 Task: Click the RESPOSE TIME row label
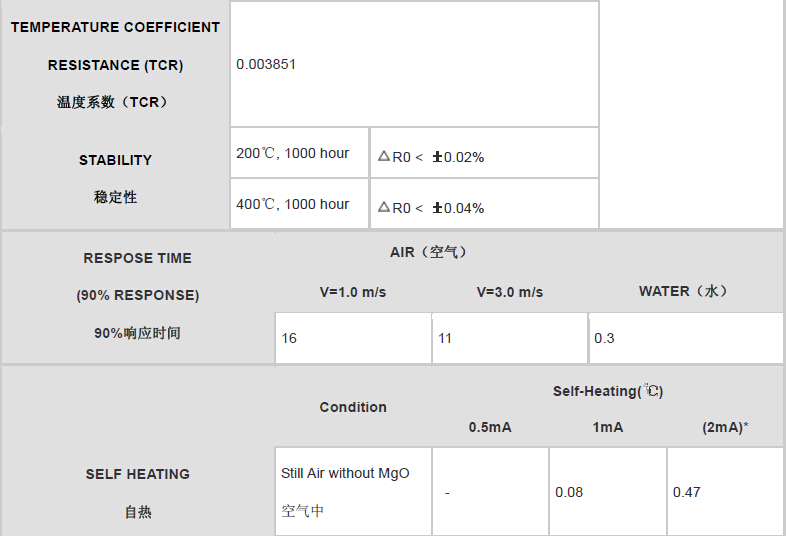[137, 258]
